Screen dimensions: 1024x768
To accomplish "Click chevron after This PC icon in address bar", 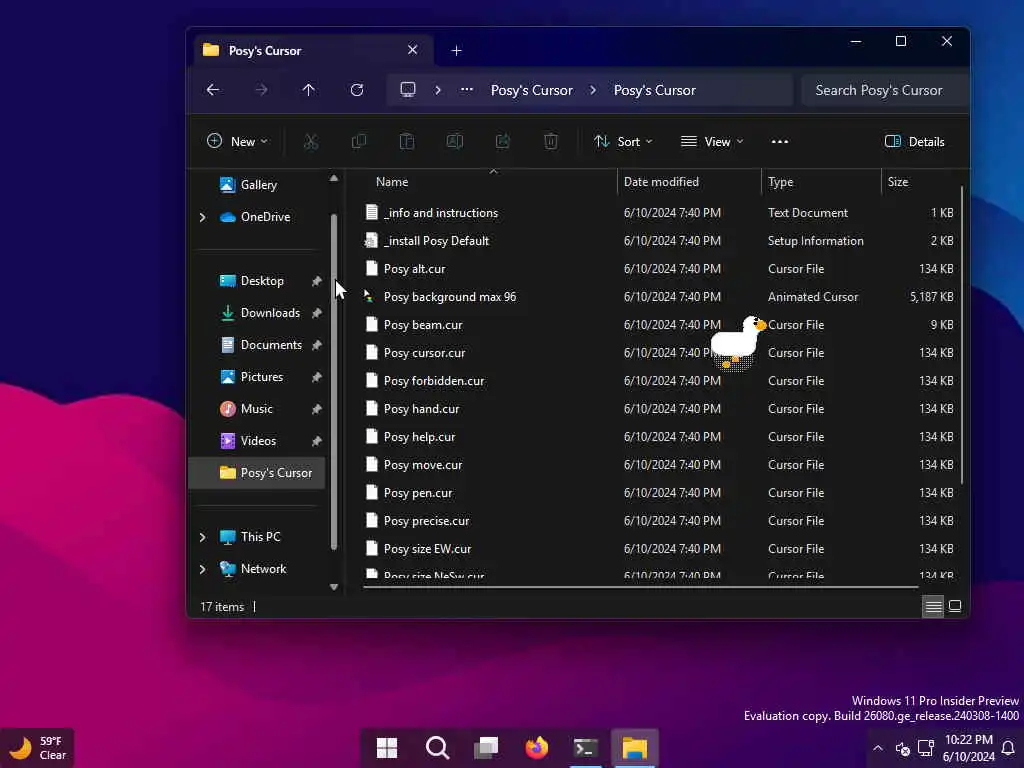I will click(438, 90).
